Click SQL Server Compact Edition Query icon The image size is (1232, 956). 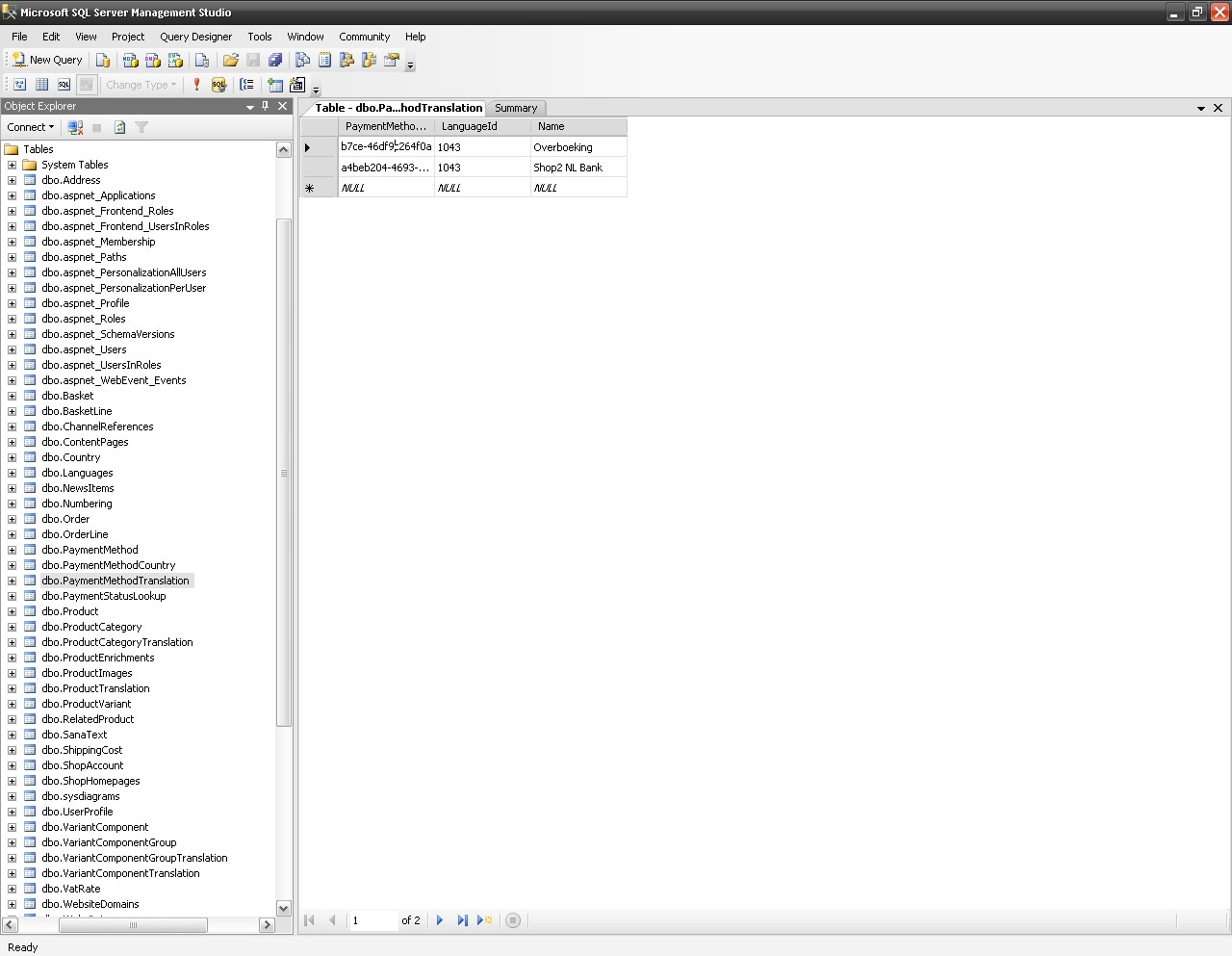click(202, 60)
